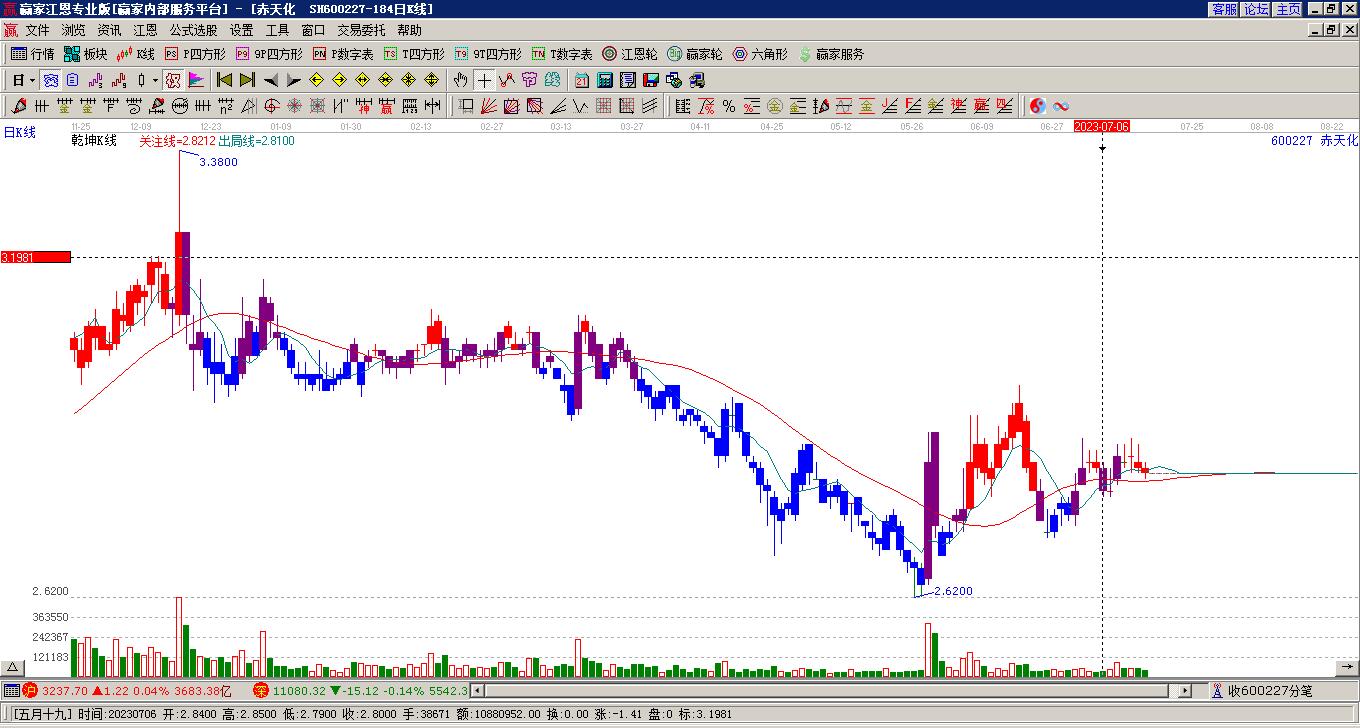Click the yellow diamond left-arrow icon
The image size is (1360, 728).
click(316, 80)
